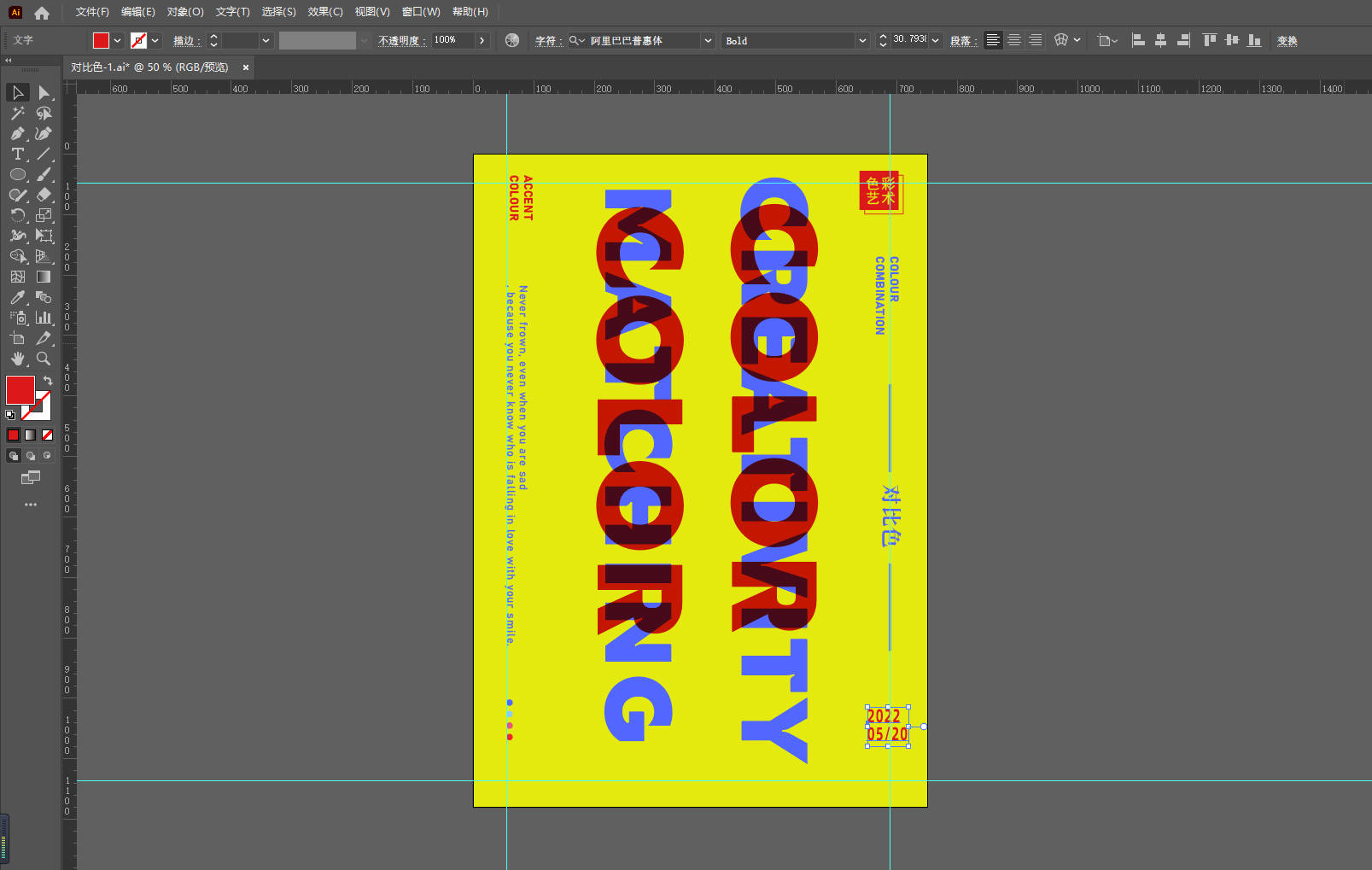Select the Rotate tool
Viewport: 1372px width, 870px height.
(x=17, y=215)
